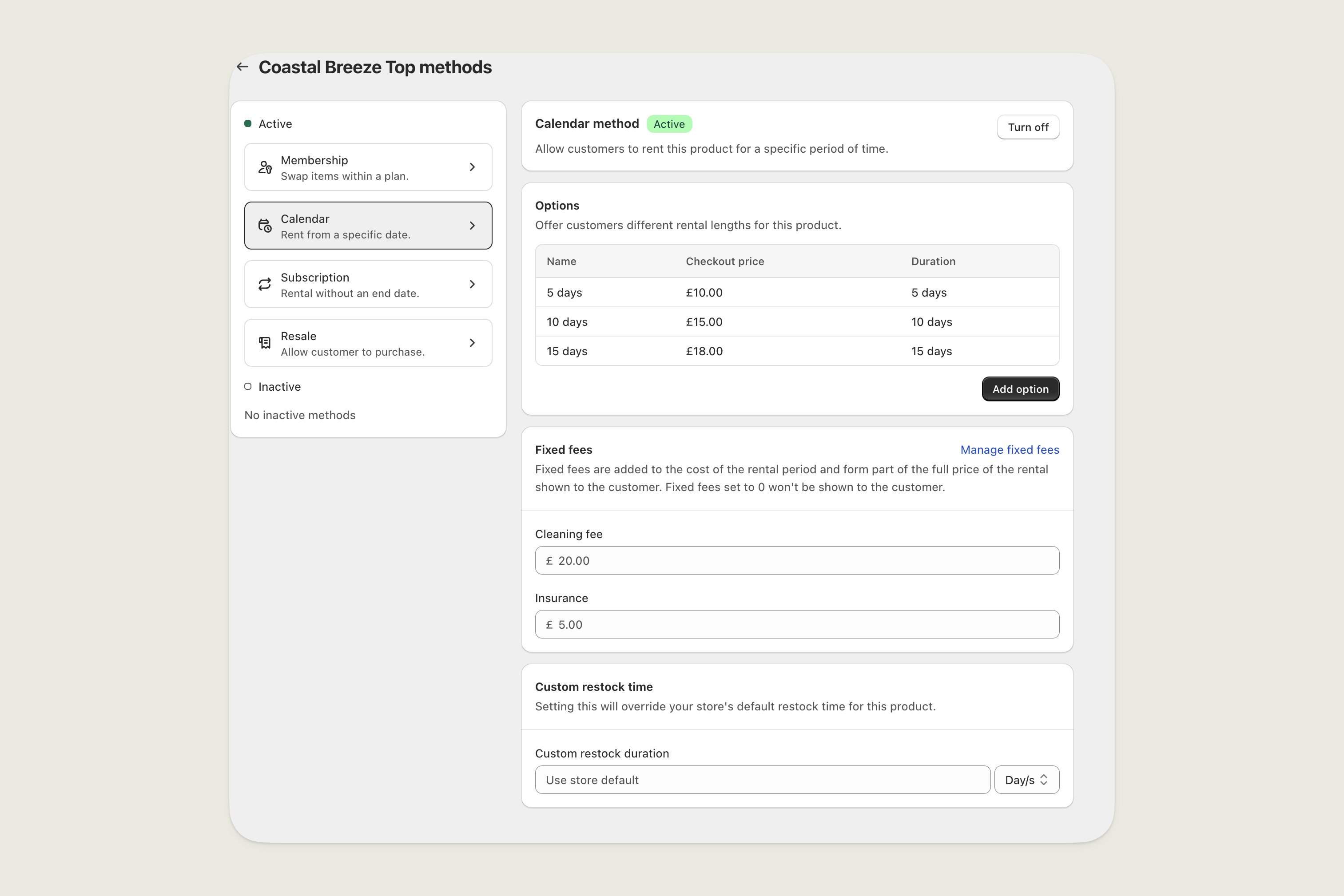Click the Resale receipt icon
Screen dimensions: 1344x896
tap(265, 343)
